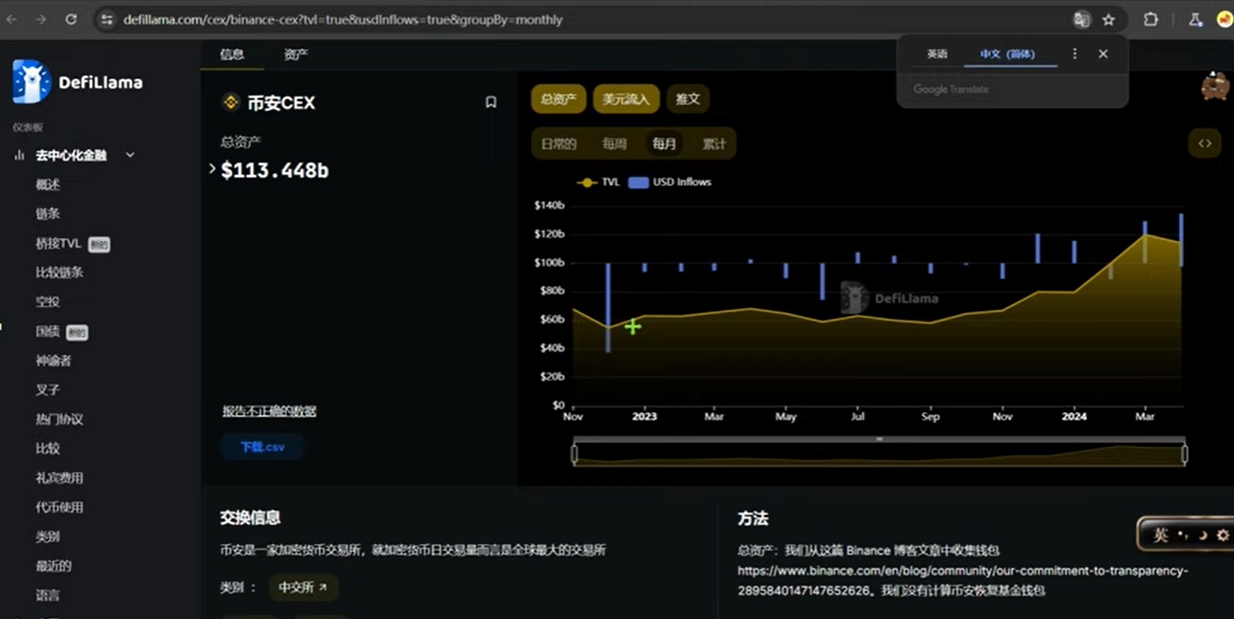This screenshot has height=619, width=1234.
Task: Click the right handle of chart range slider
Action: pyautogui.click(x=1184, y=454)
